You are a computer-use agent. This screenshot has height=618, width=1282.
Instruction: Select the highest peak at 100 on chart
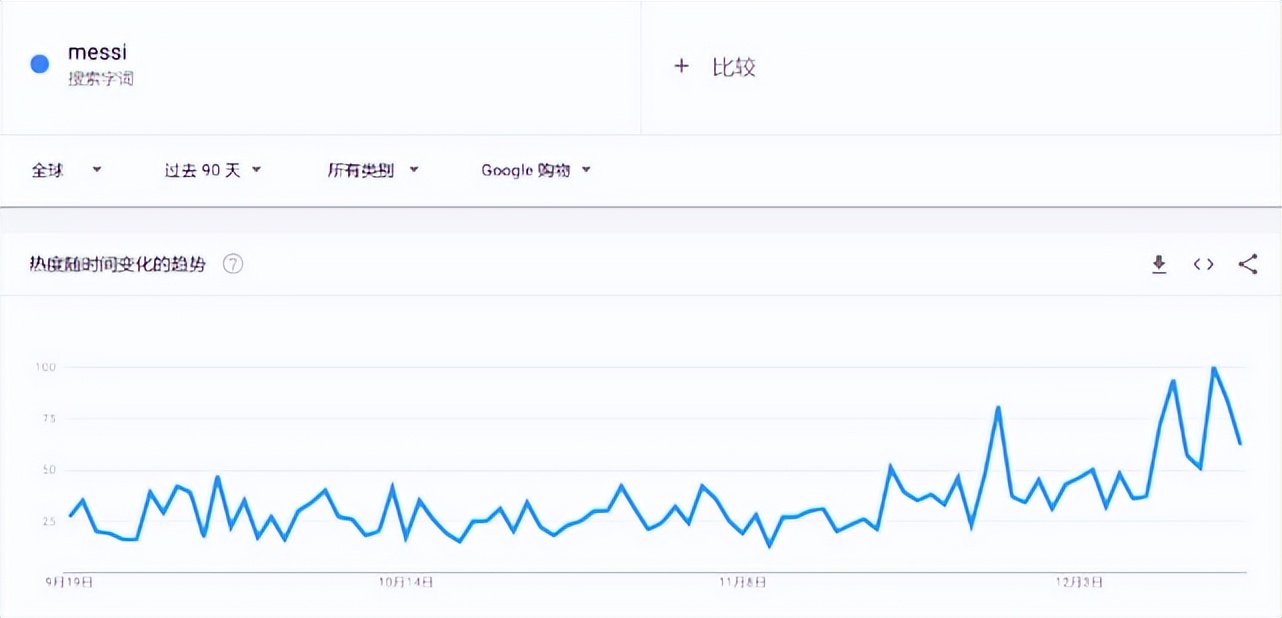click(1214, 368)
